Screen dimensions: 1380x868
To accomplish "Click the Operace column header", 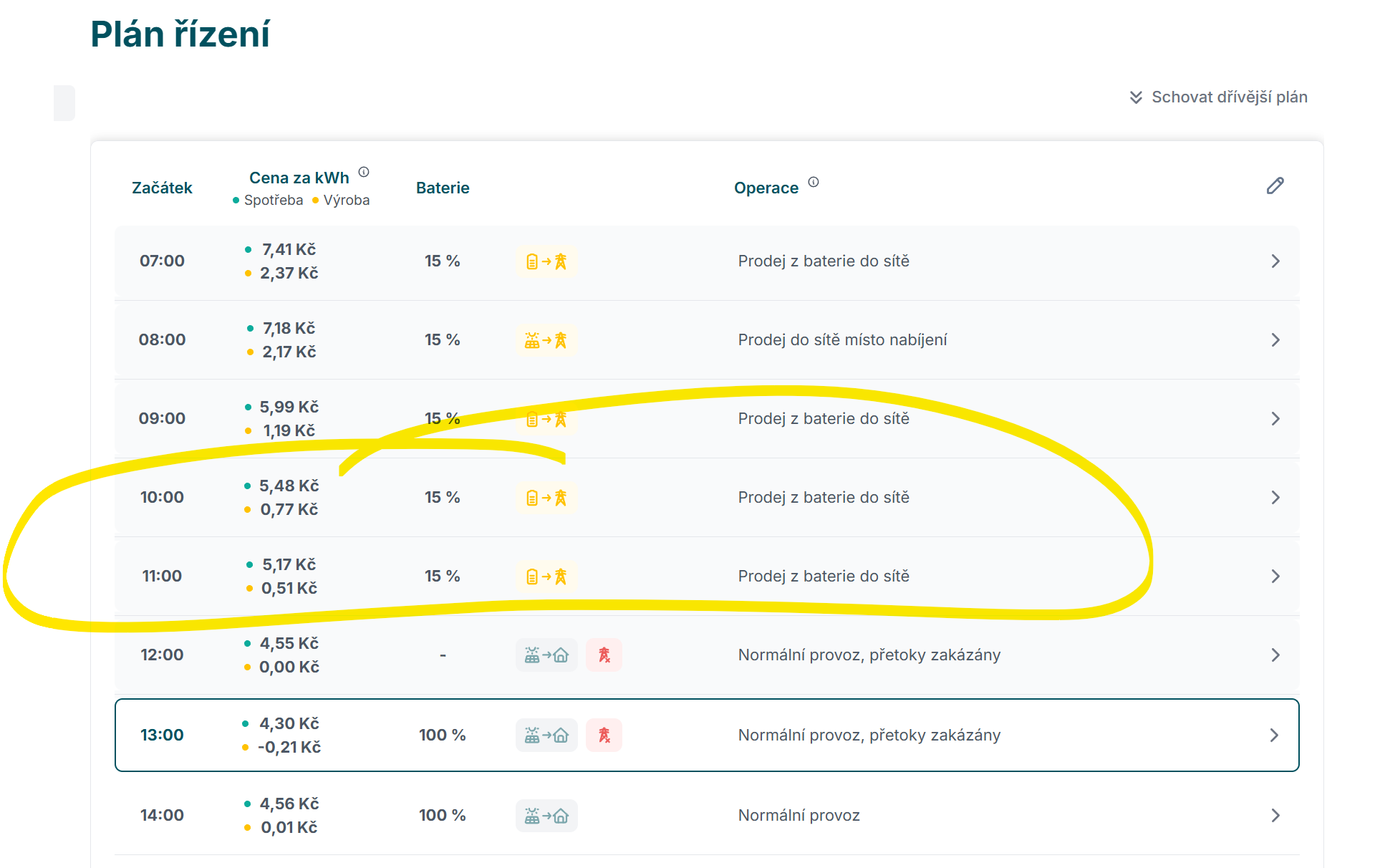I will (766, 188).
